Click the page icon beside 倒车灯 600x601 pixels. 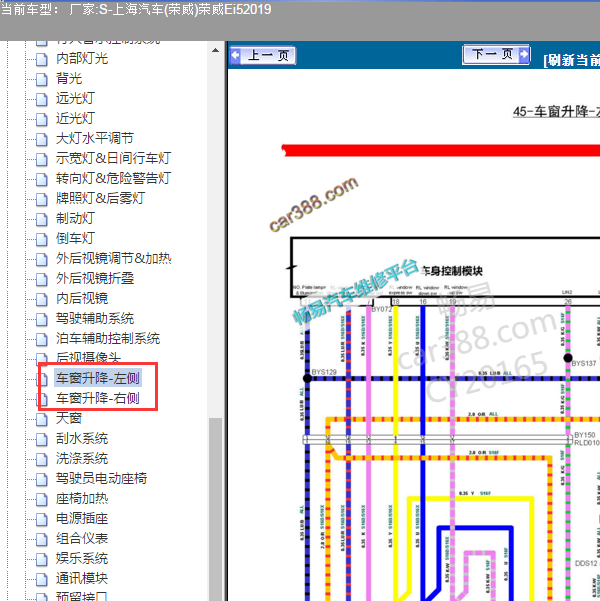point(42,239)
